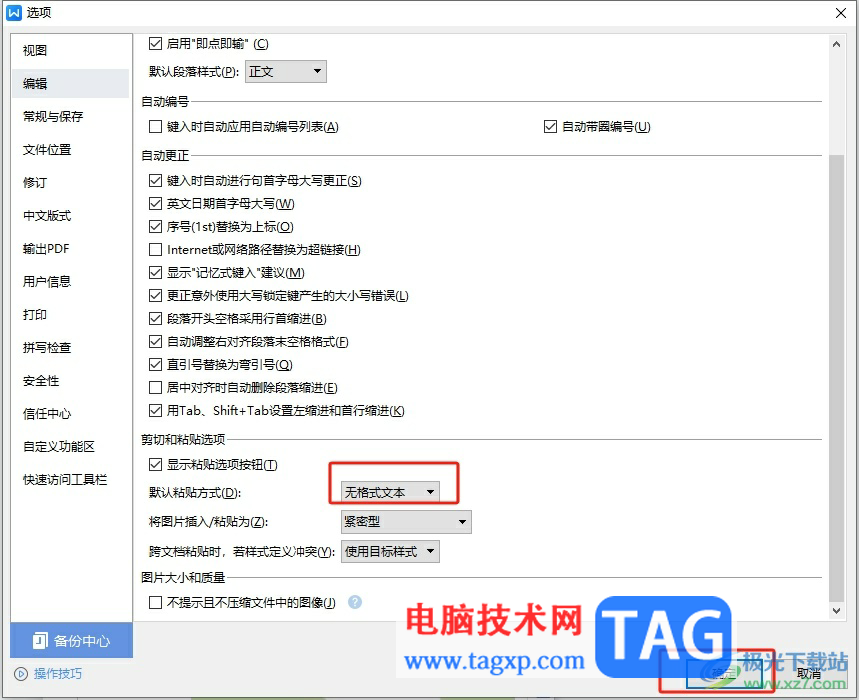Toggle 自动带圈编号 checkbox
859x700 pixels.
click(550, 127)
